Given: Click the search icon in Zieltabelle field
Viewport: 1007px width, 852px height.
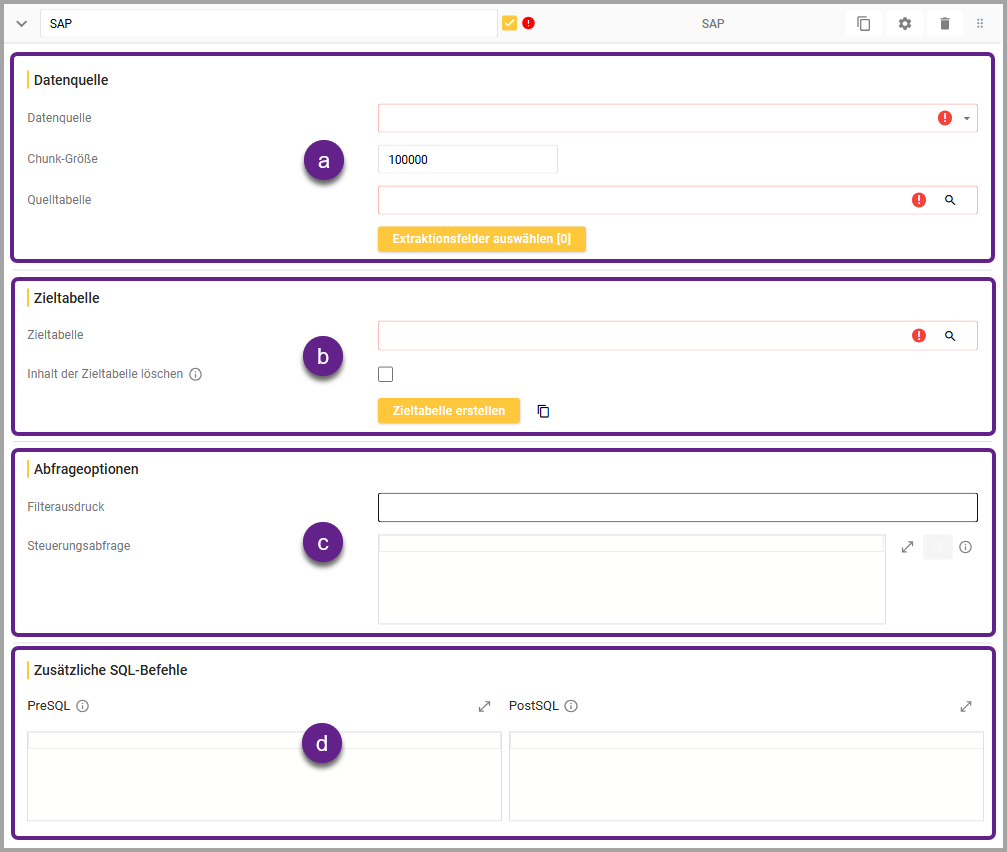Looking at the screenshot, I should tap(950, 336).
